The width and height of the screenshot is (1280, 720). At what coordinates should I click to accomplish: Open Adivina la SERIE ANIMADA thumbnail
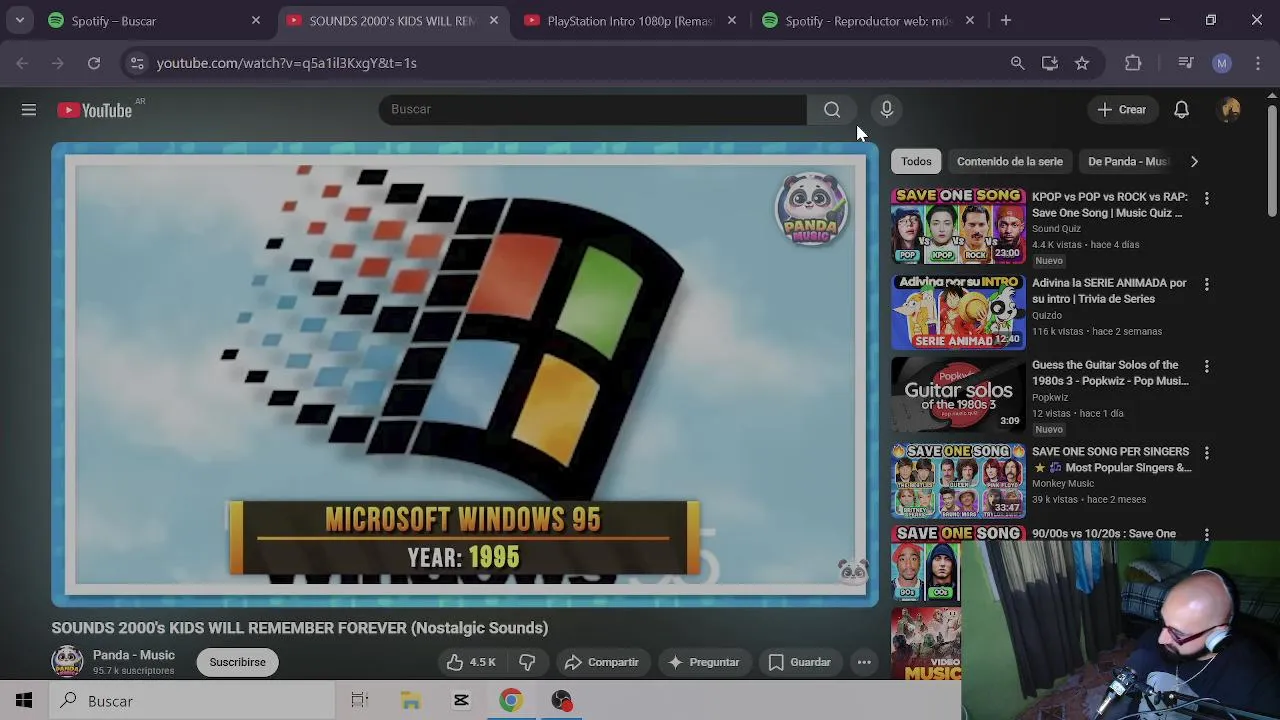(x=958, y=312)
